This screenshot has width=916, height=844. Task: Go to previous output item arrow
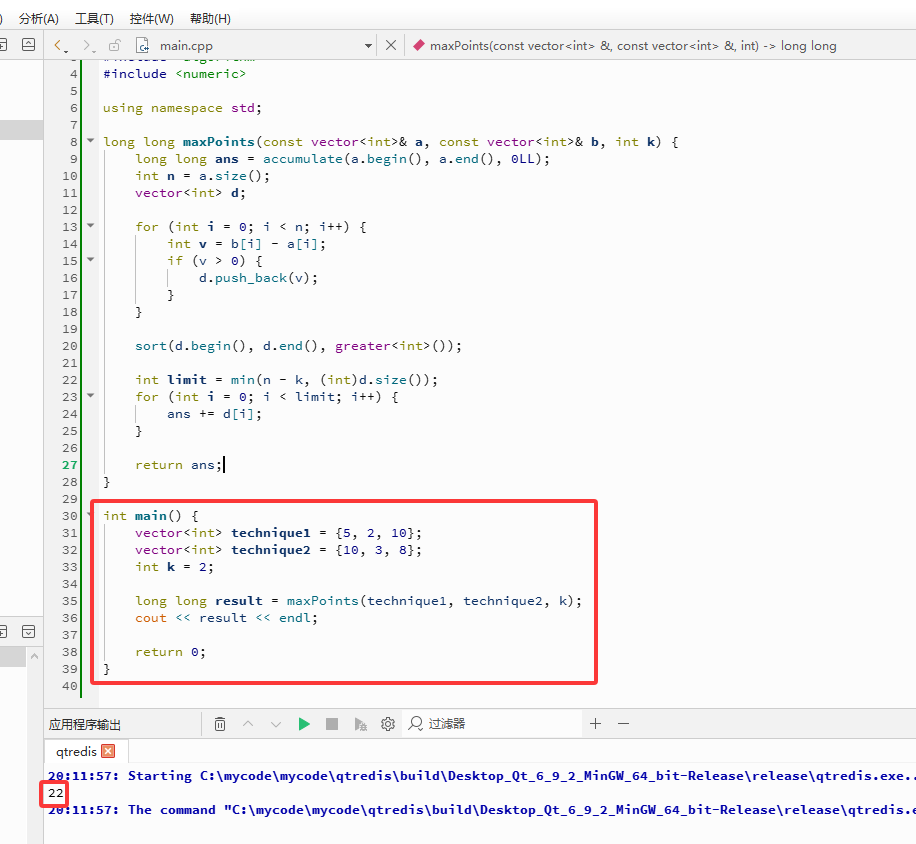[x=248, y=724]
